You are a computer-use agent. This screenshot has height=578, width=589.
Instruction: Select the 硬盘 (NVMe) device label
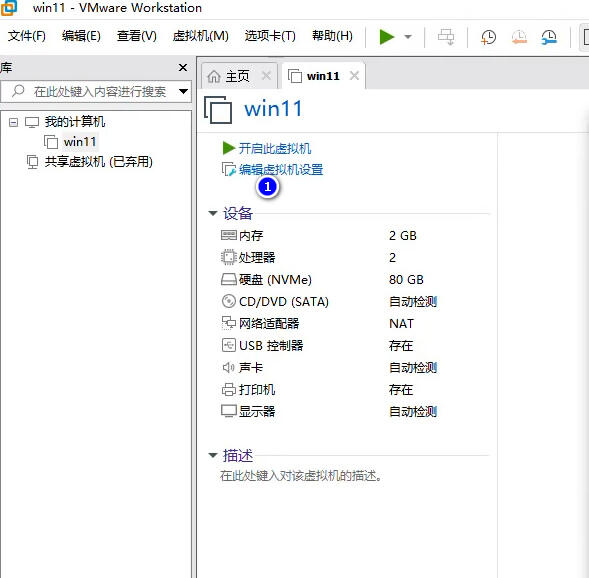pos(275,279)
